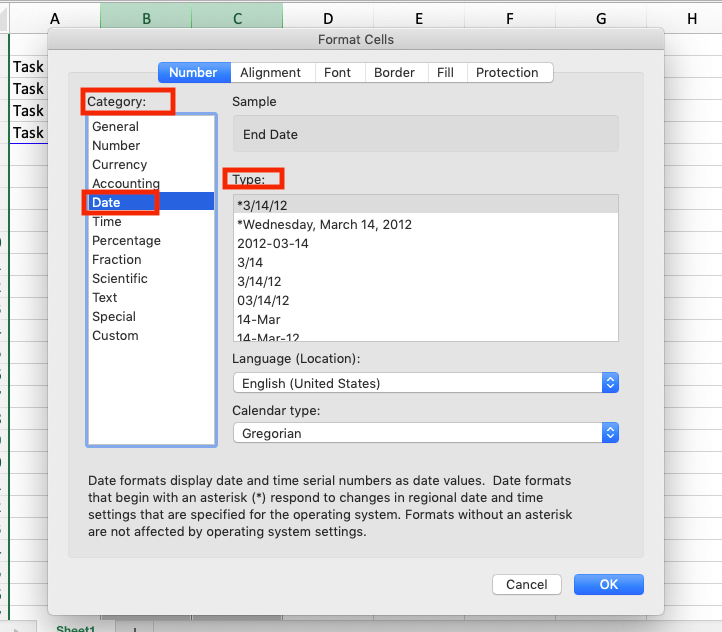The height and width of the screenshot is (632, 722).
Task: Select the Currency category
Action: pos(151,164)
